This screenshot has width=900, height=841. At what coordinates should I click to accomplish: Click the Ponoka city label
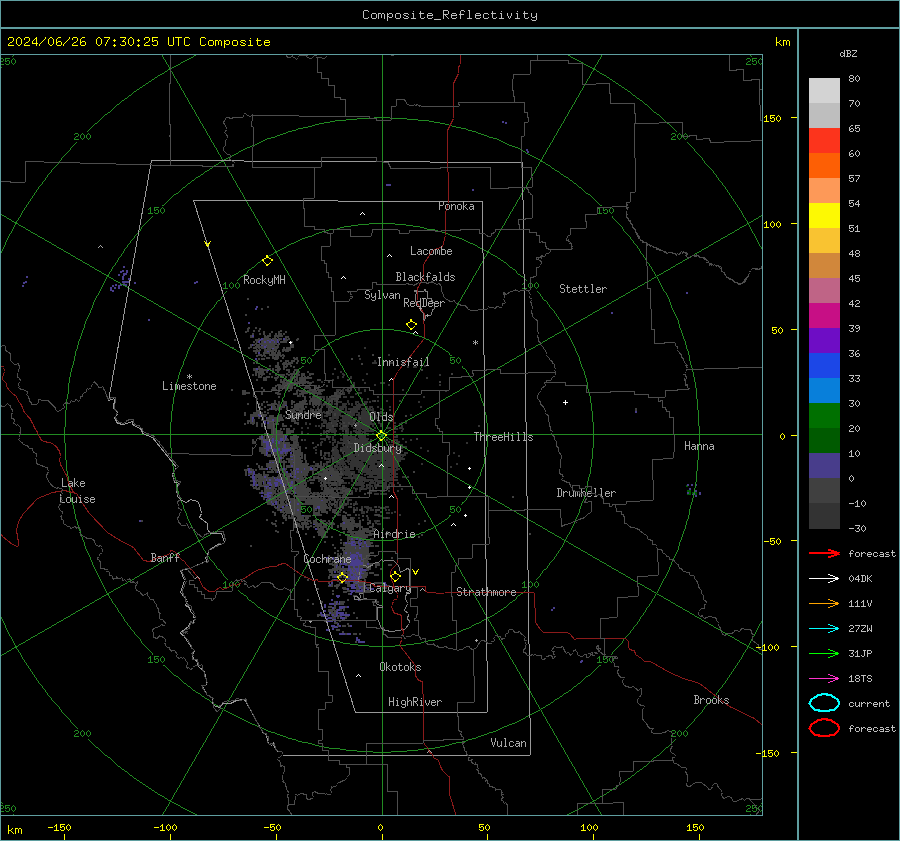pyautogui.click(x=456, y=206)
